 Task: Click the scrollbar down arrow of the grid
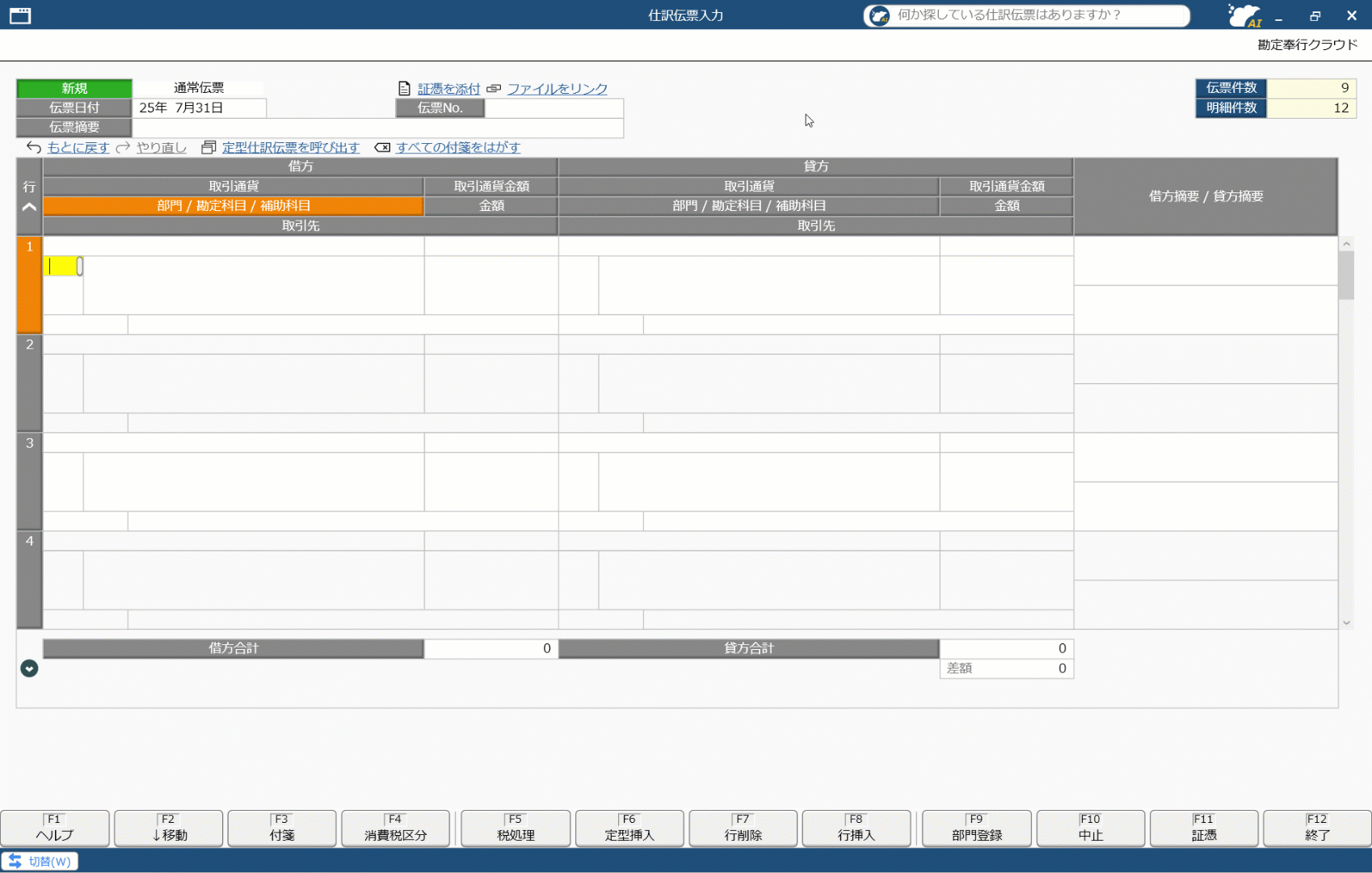(x=1346, y=622)
